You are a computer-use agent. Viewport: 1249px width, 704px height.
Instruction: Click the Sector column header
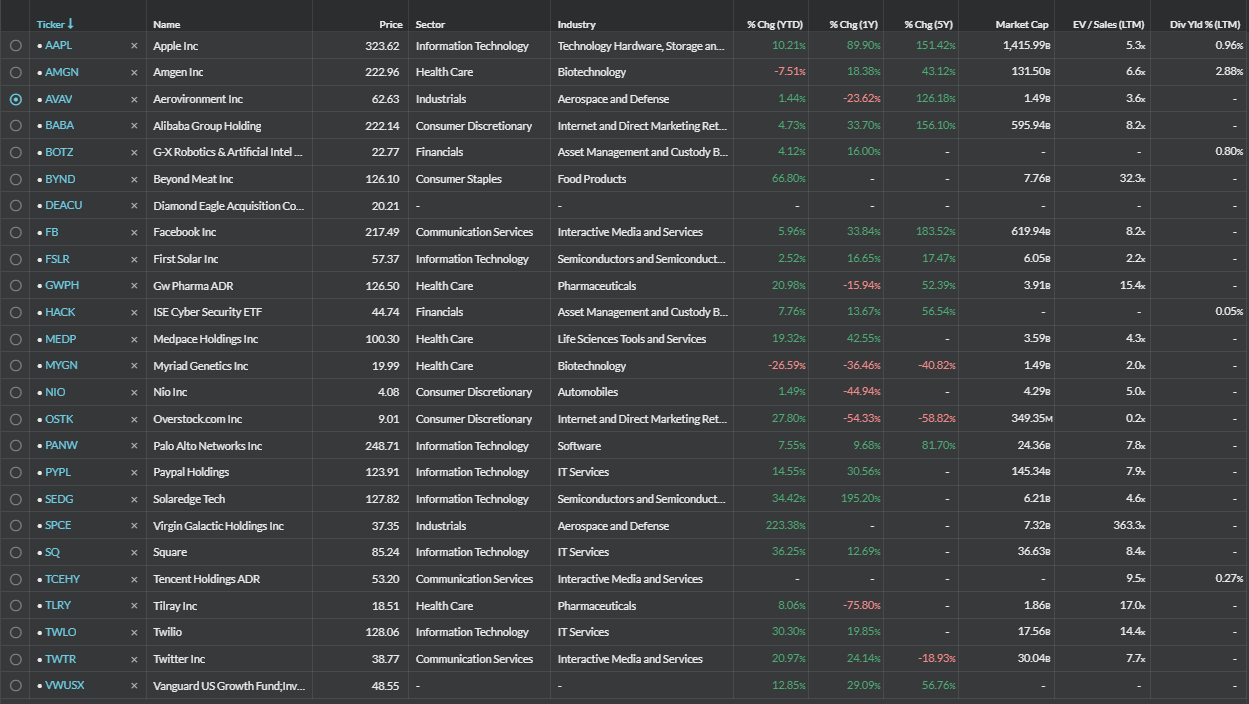tap(430, 24)
